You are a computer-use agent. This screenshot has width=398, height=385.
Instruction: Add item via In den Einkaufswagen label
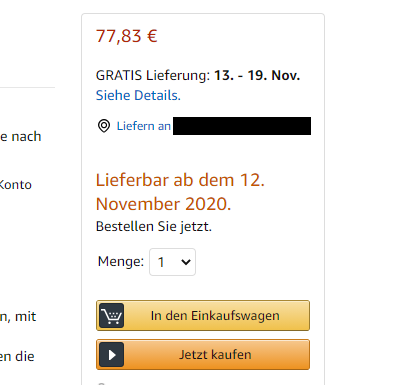[215, 316]
